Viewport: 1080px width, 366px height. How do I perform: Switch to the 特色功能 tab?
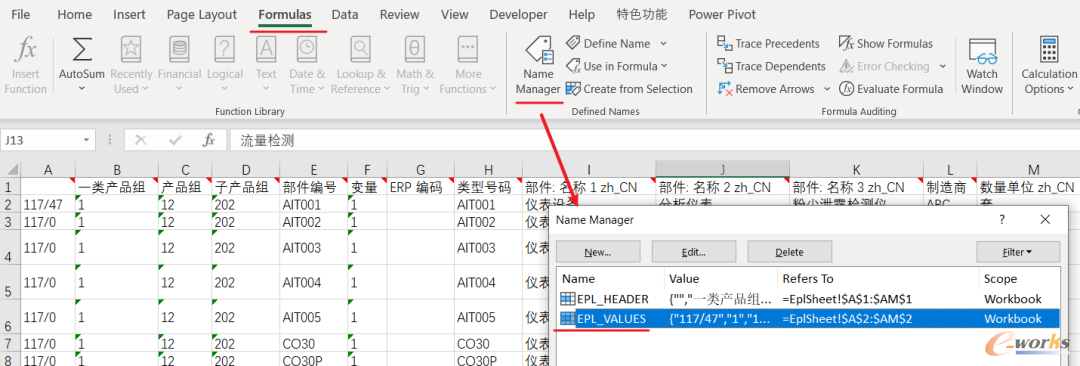point(641,14)
